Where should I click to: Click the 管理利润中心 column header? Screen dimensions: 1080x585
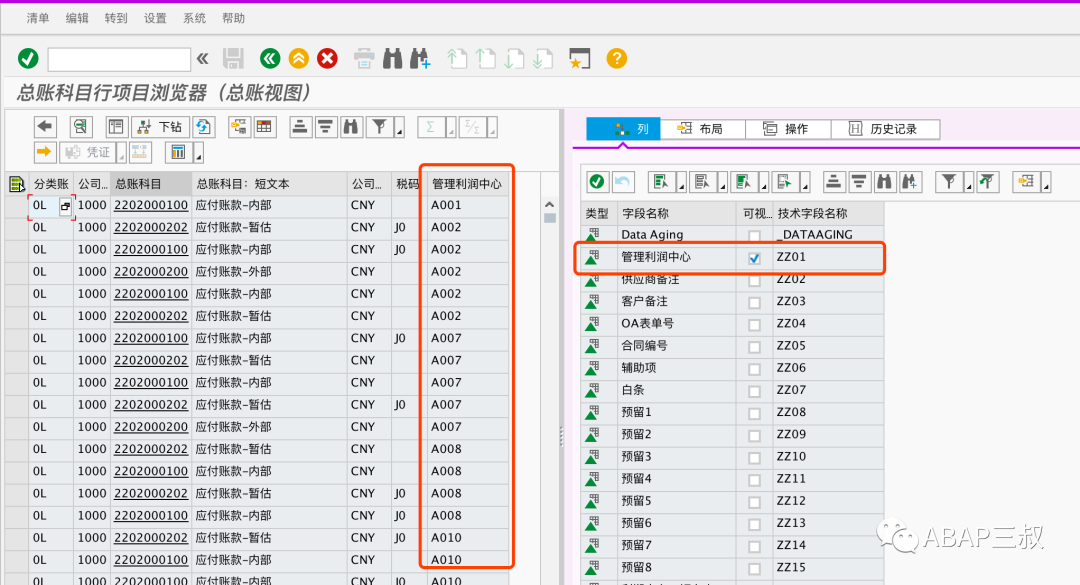(467, 184)
